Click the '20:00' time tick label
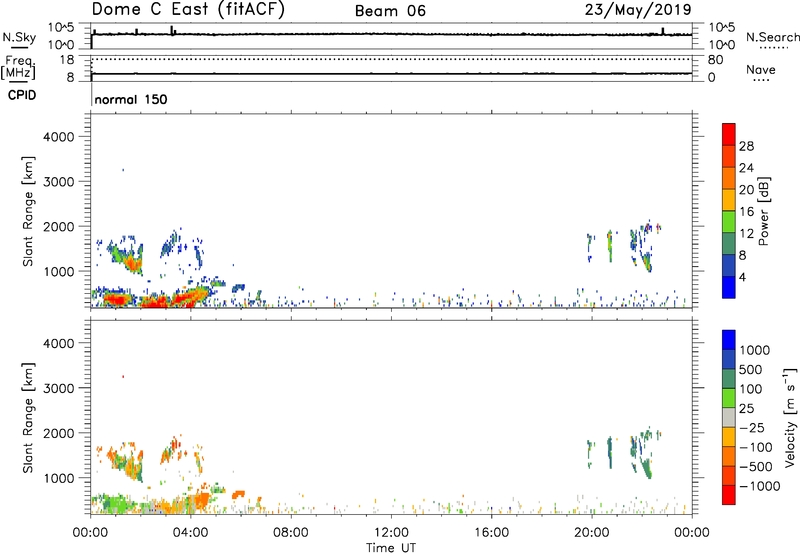Screen dimensions: 800x554 point(592,533)
